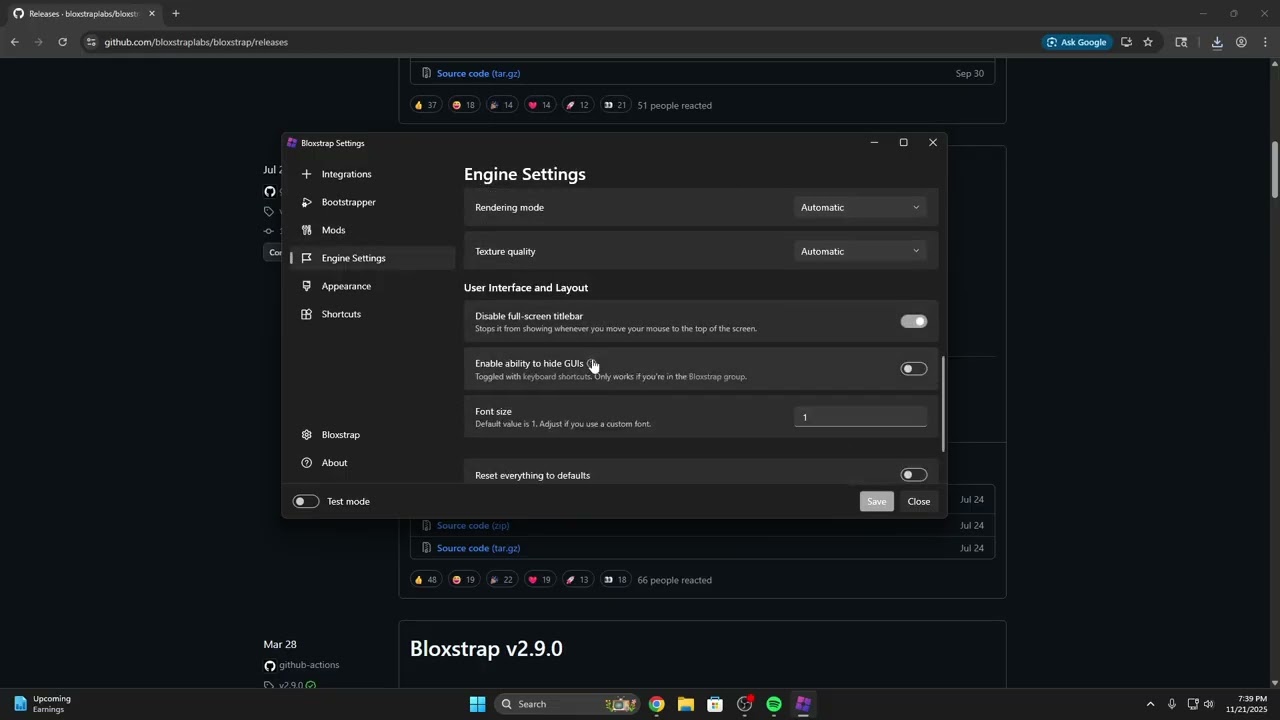Click the Windows Start button
The width and height of the screenshot is (1280, 720).
tap(478, 704)
